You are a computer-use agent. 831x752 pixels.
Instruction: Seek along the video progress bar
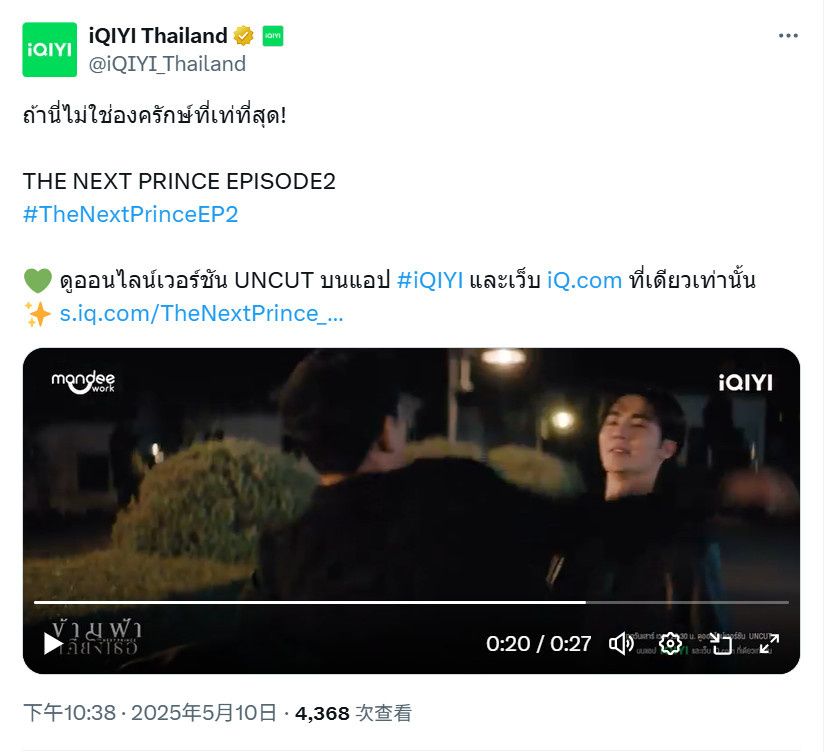point(411,602)
